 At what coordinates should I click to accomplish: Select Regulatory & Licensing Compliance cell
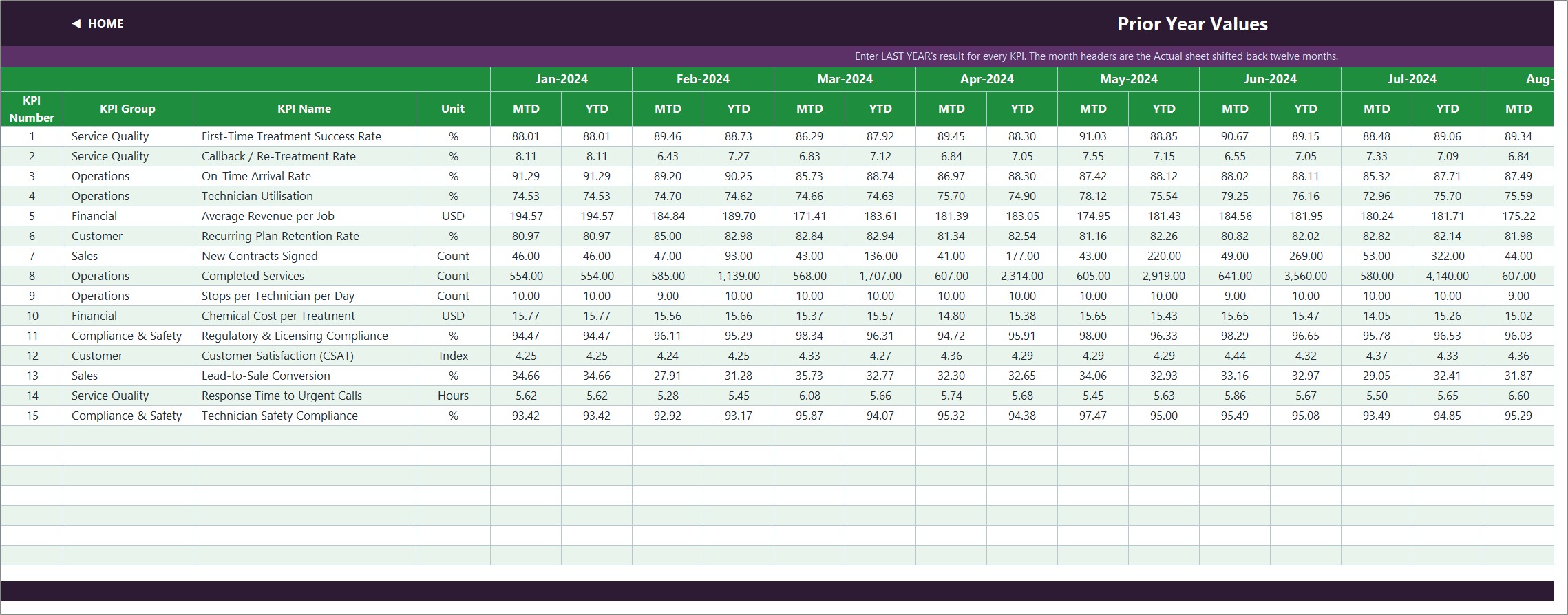pyautogui.click(x=304, y=336)
